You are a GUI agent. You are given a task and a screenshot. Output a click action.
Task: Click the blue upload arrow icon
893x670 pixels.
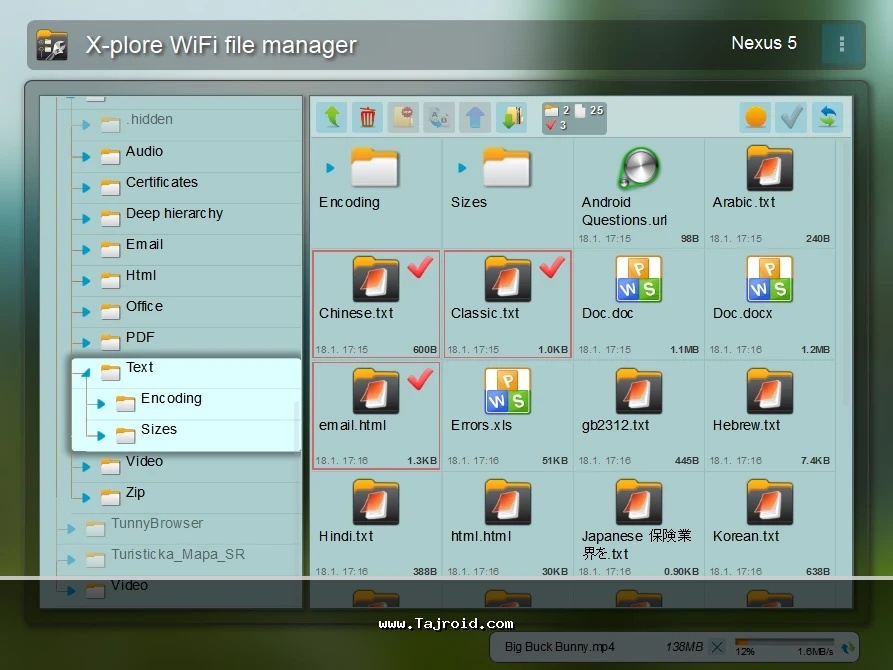(476, 117)
